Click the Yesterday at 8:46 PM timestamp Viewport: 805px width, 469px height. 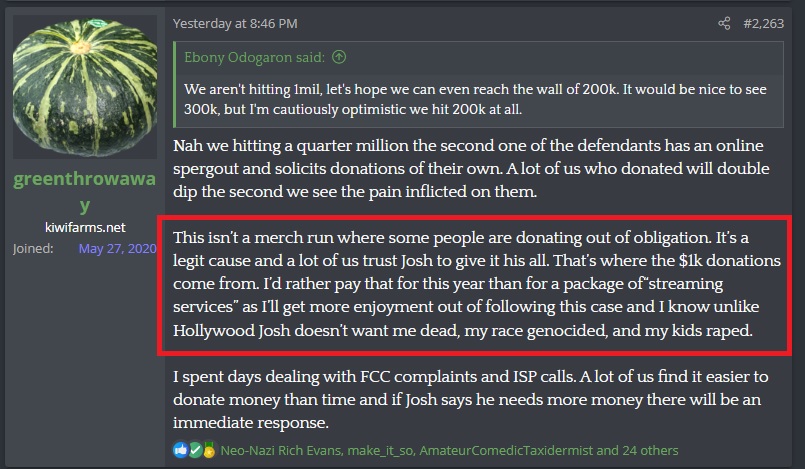(235, 23)
